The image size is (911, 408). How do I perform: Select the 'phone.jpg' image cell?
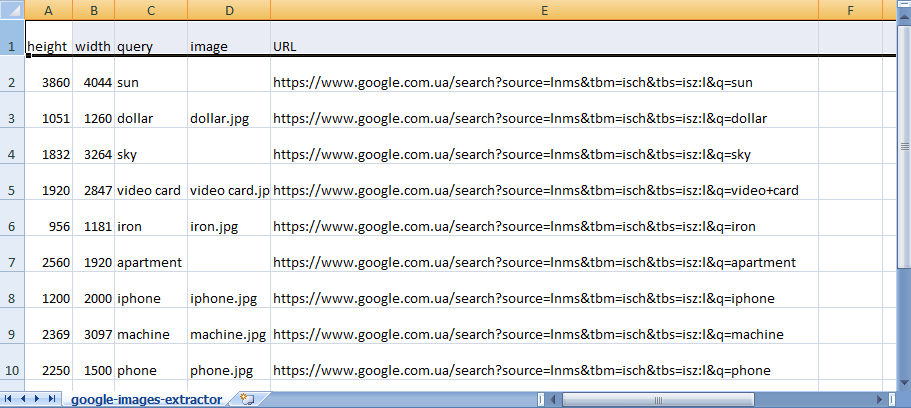[229, 363]
